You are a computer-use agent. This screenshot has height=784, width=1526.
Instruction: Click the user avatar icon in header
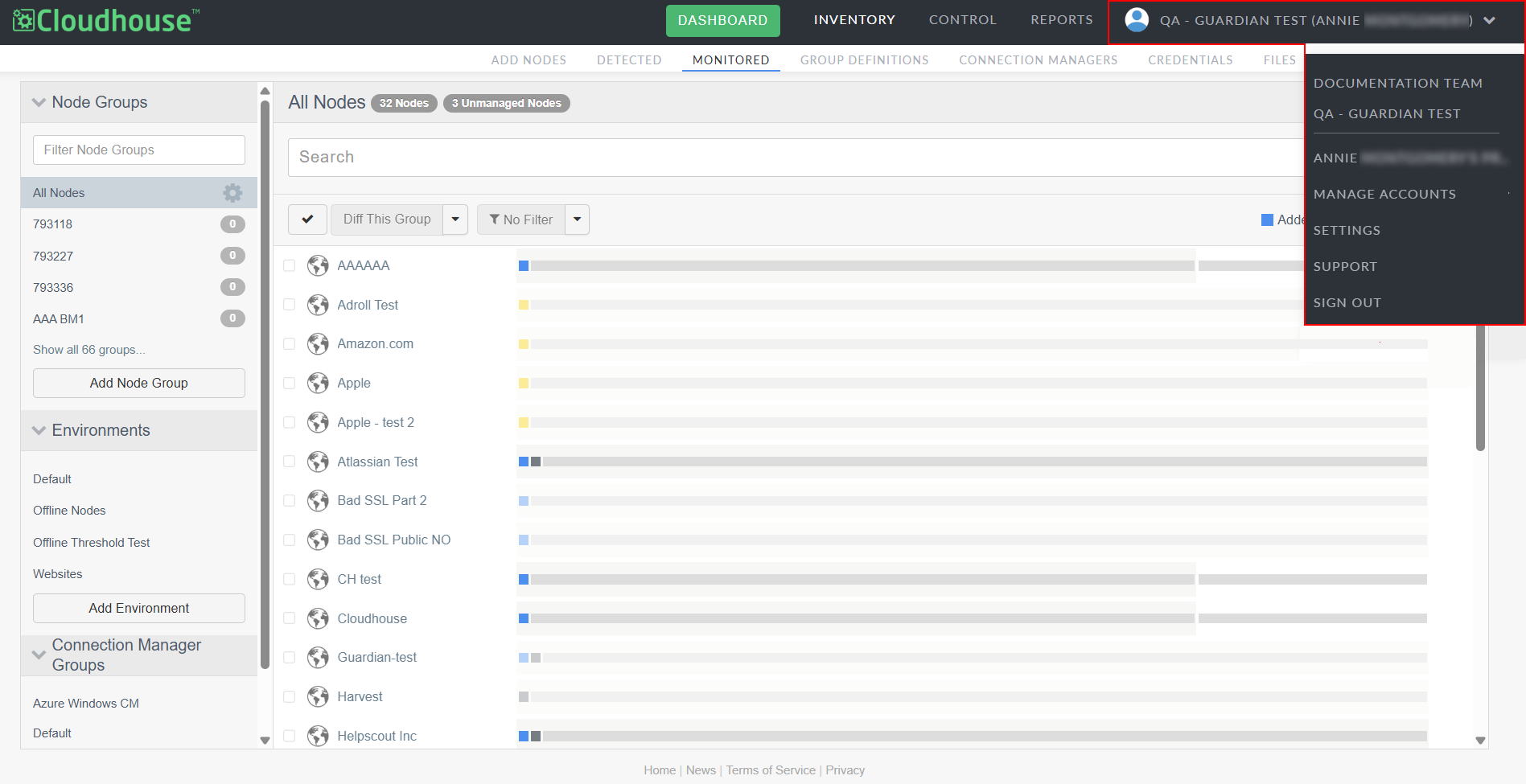click(x=1137, y=20)
